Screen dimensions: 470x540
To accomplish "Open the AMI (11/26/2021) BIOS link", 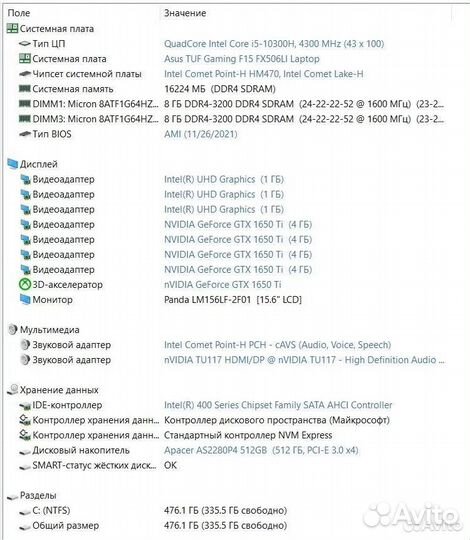I will (201, 134).
